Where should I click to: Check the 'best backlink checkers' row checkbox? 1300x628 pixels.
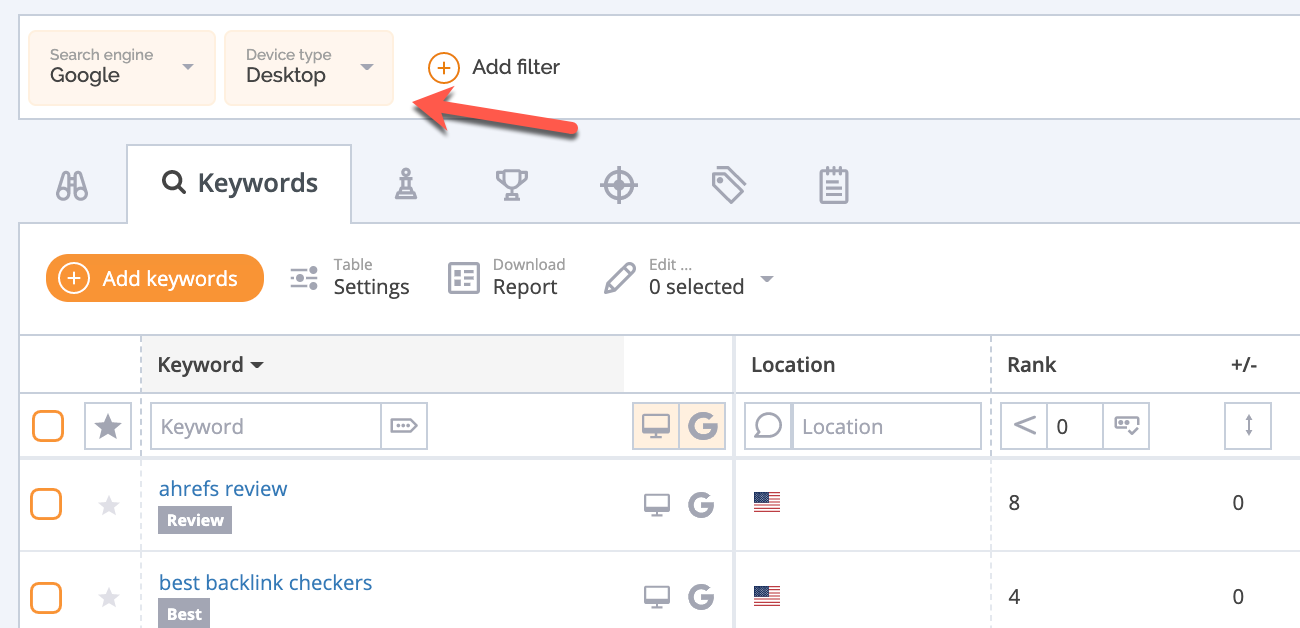point(46,598)
